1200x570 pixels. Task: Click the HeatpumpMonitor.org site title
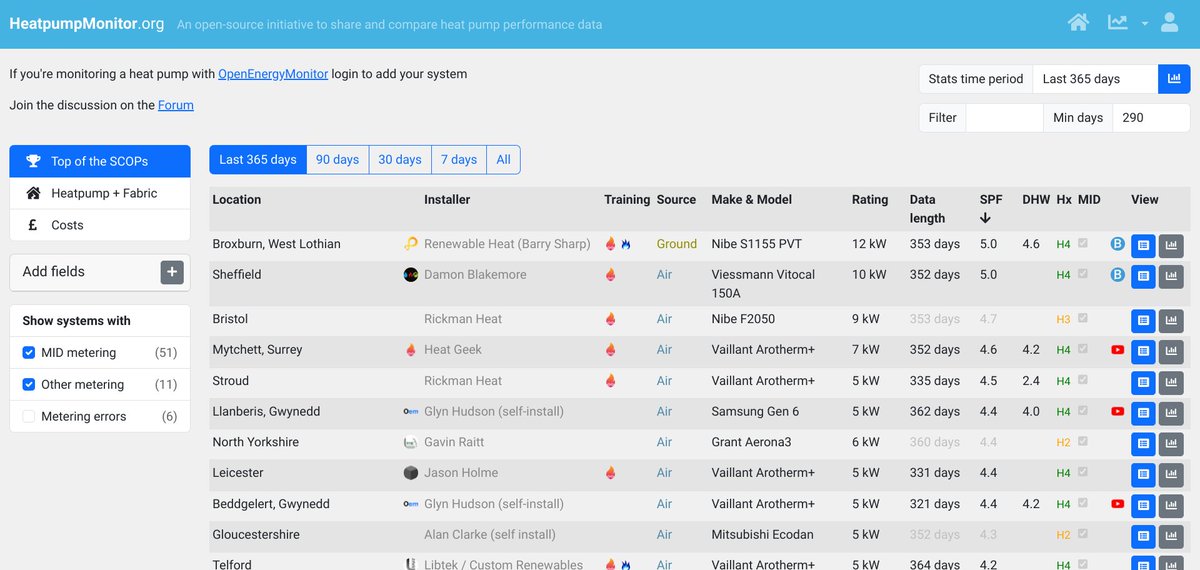[x=87, y=23]
